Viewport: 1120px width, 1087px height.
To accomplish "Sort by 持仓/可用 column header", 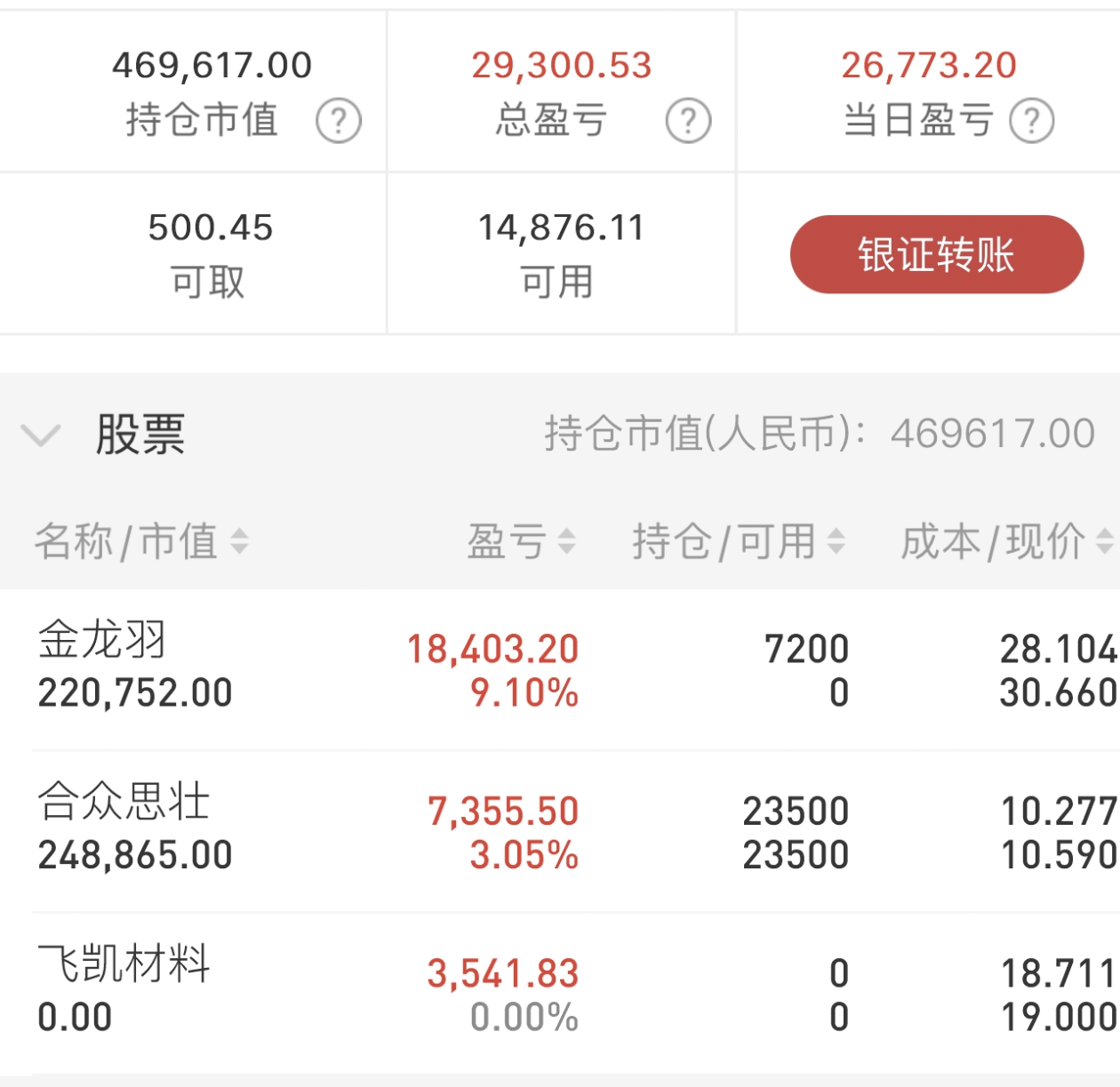I will pyautogui.click(x=724, y=541).
